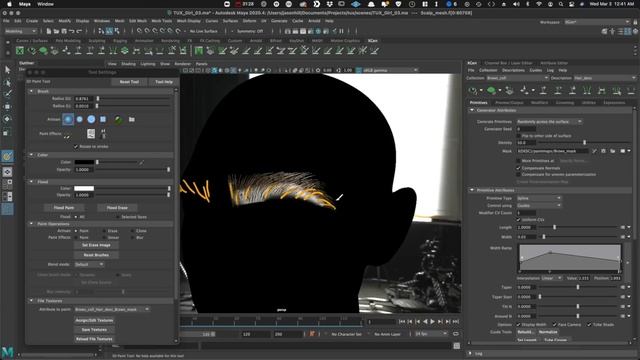
Task: Choose the square brush artisan profile
Action: [103, 119]
